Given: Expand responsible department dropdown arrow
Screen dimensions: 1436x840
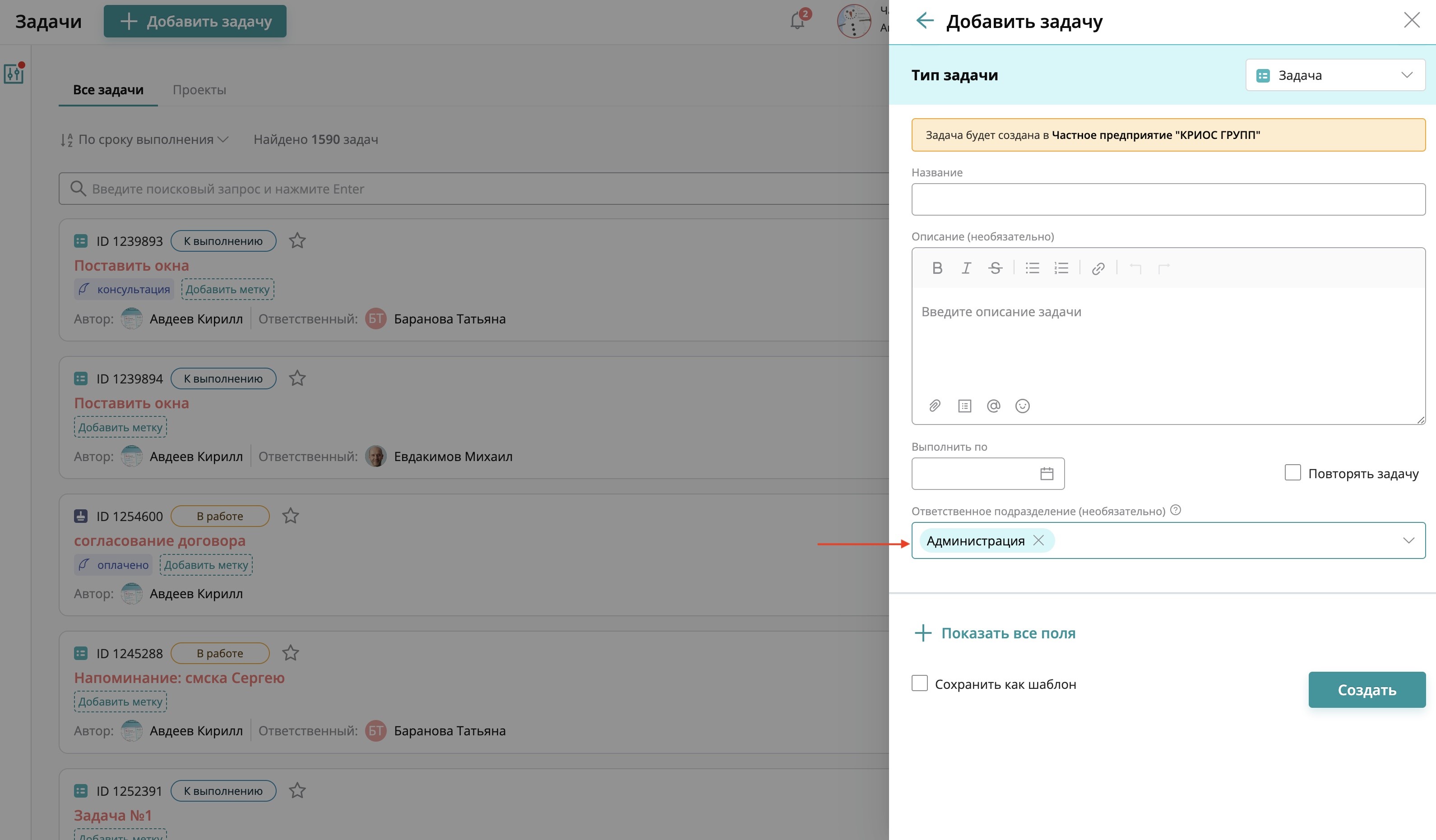Looking at the screenshot, I should coord(1408,540).
